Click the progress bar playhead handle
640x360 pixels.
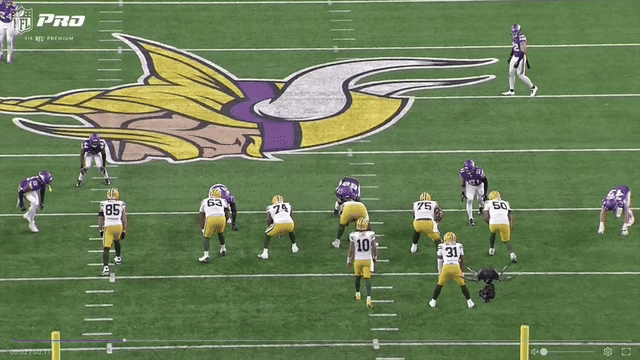click(124, 340)
